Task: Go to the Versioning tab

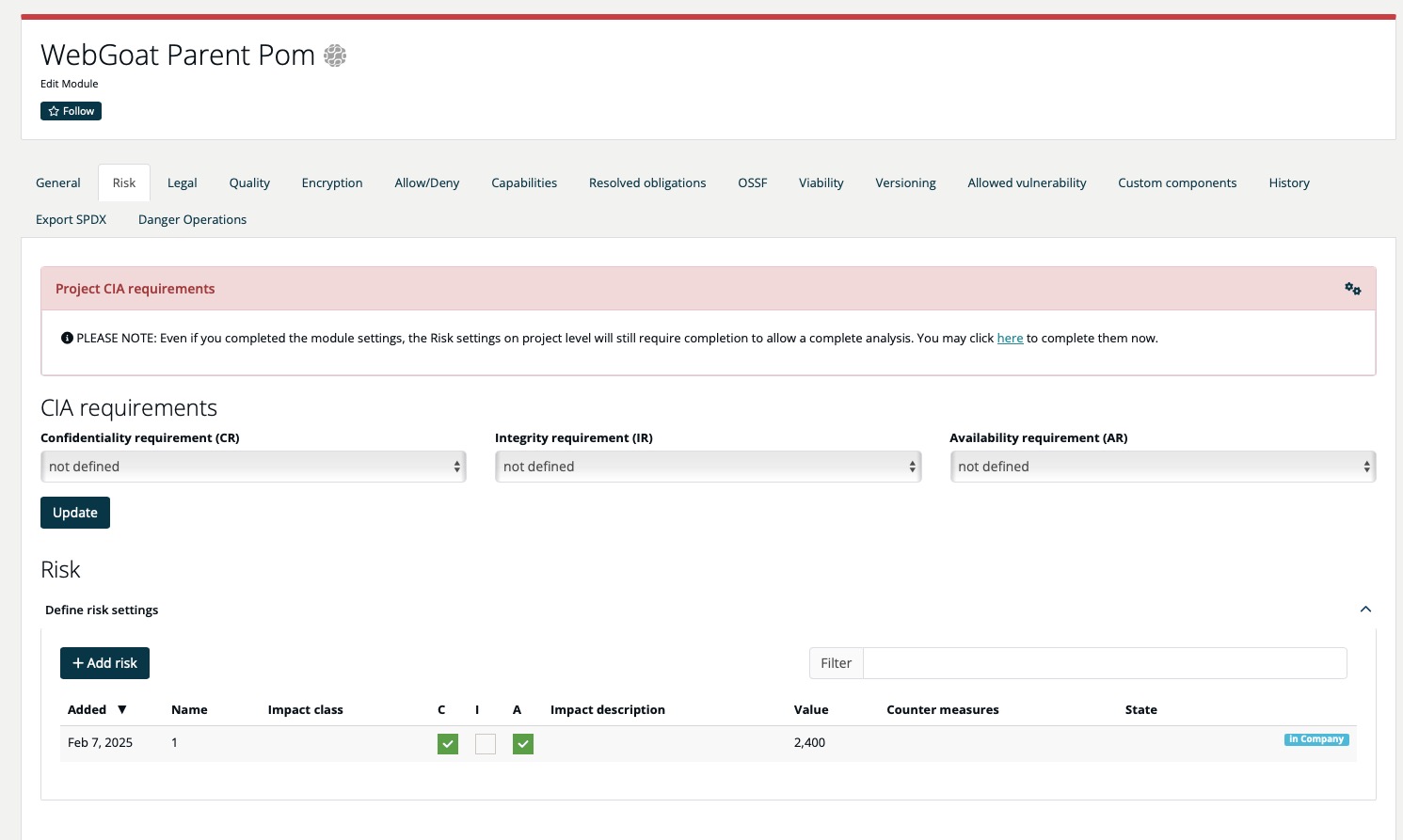Action: [x=906, y=182]
